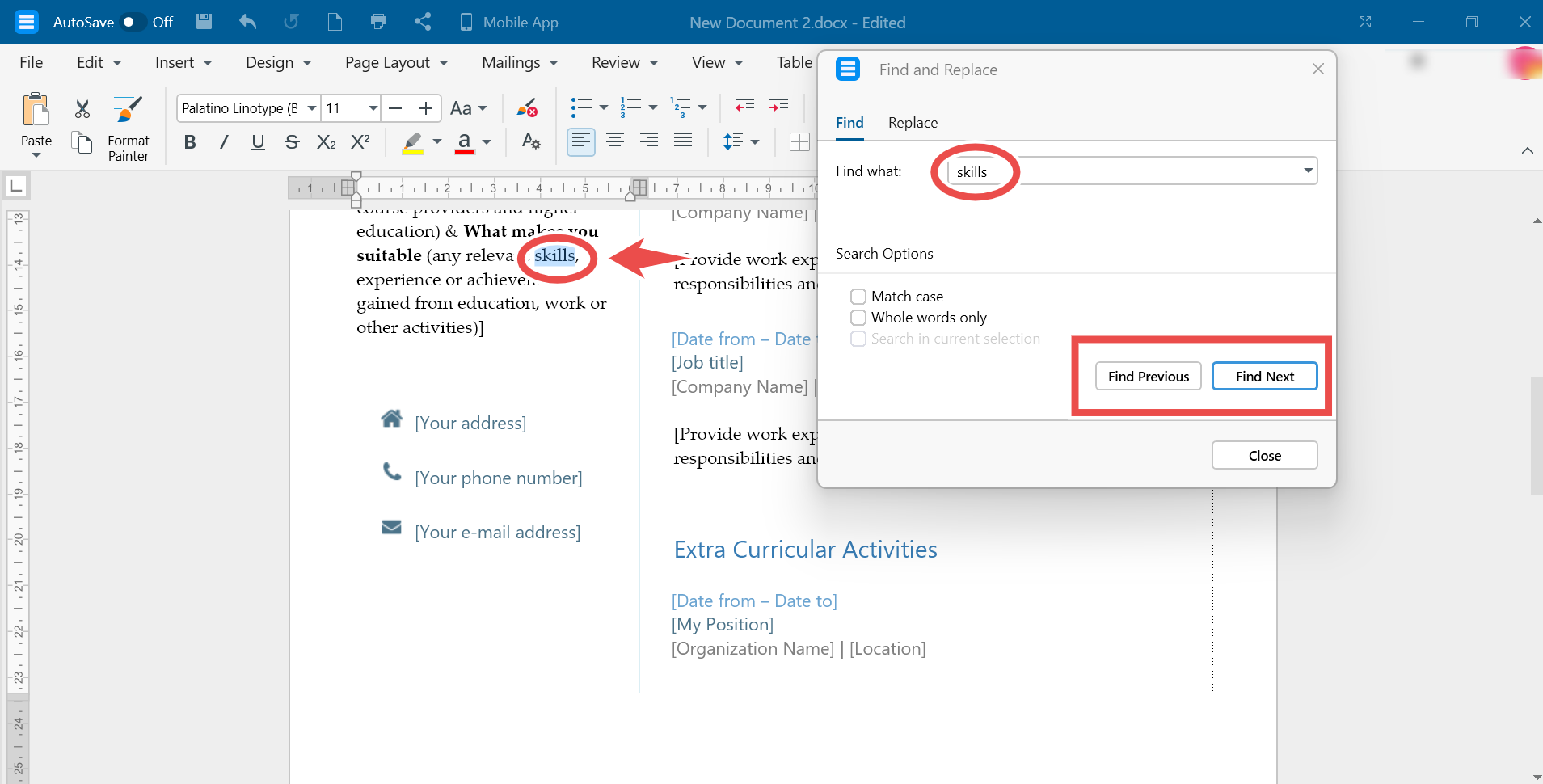Expand highlight color dropdown arrow

tap(437, 142)
